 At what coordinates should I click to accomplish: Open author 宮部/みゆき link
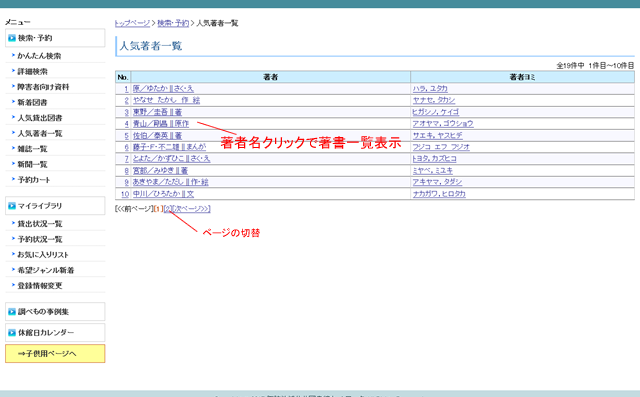click(x=160, y=171)
